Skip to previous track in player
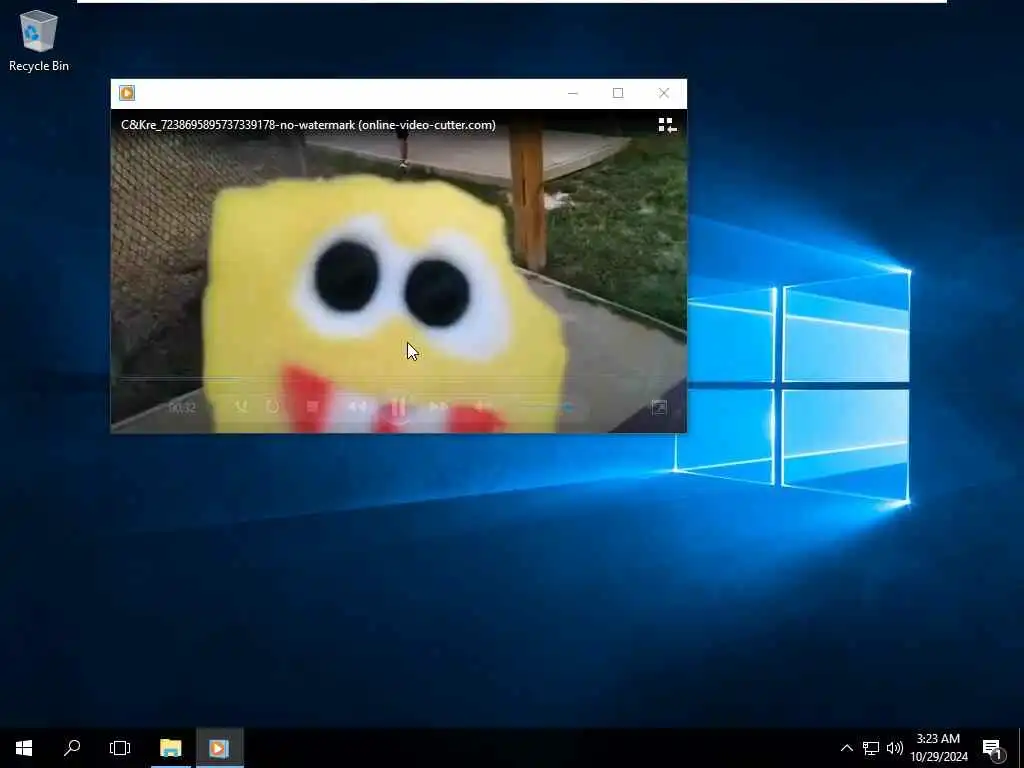Viewport: 1024px width, 768px height. 357,407
